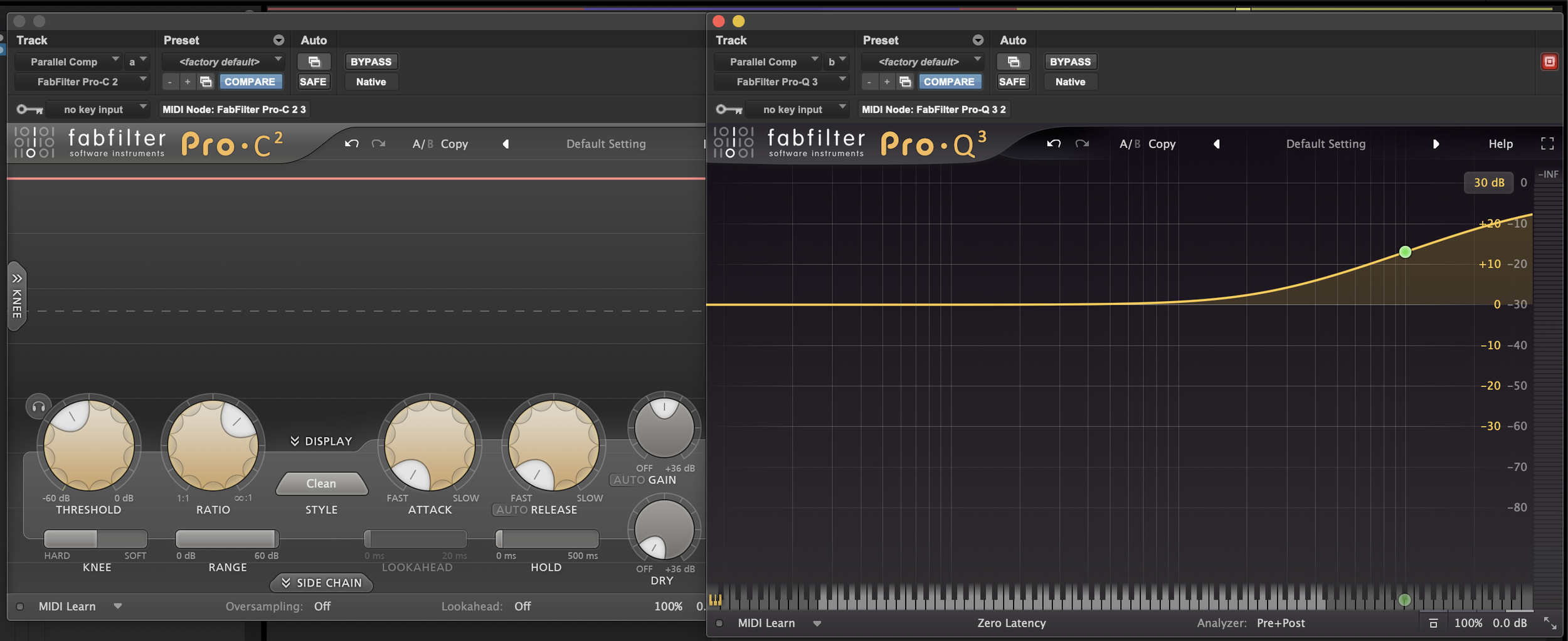Switch A/B state in Pro-C 2

coord(423,144)
